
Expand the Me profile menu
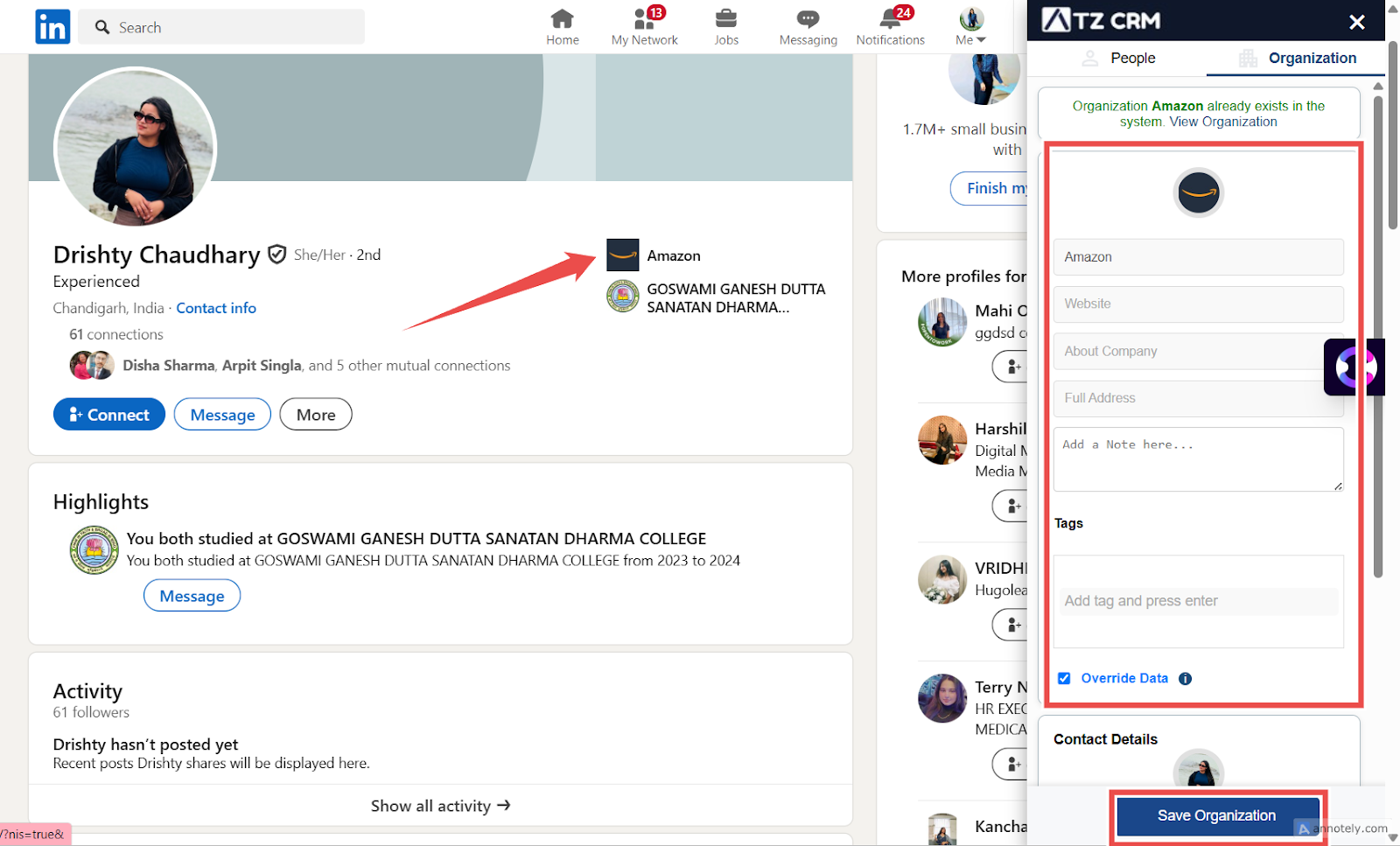coord(971,27)
